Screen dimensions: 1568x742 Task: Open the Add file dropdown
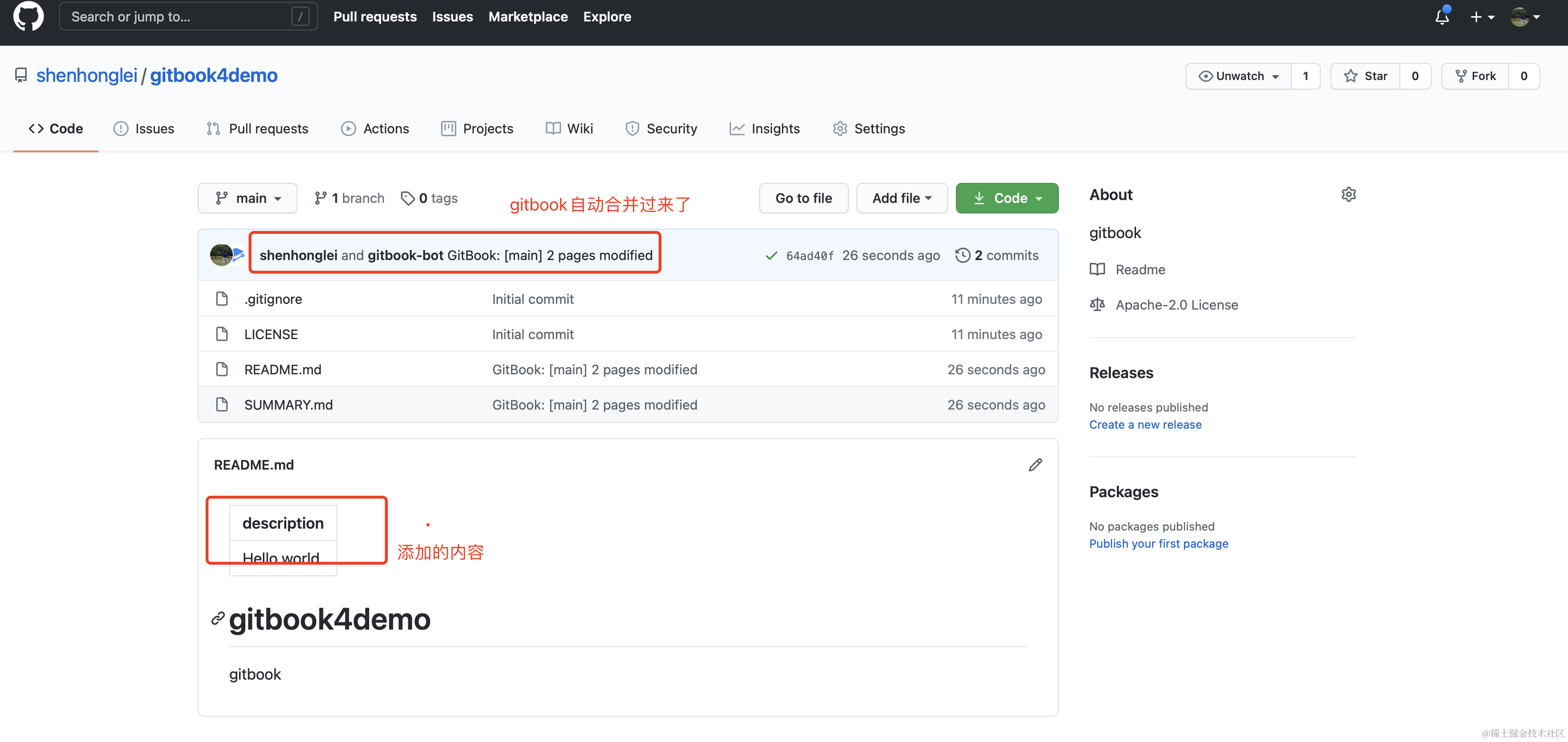pyautogui.click(x=902, y=199)
